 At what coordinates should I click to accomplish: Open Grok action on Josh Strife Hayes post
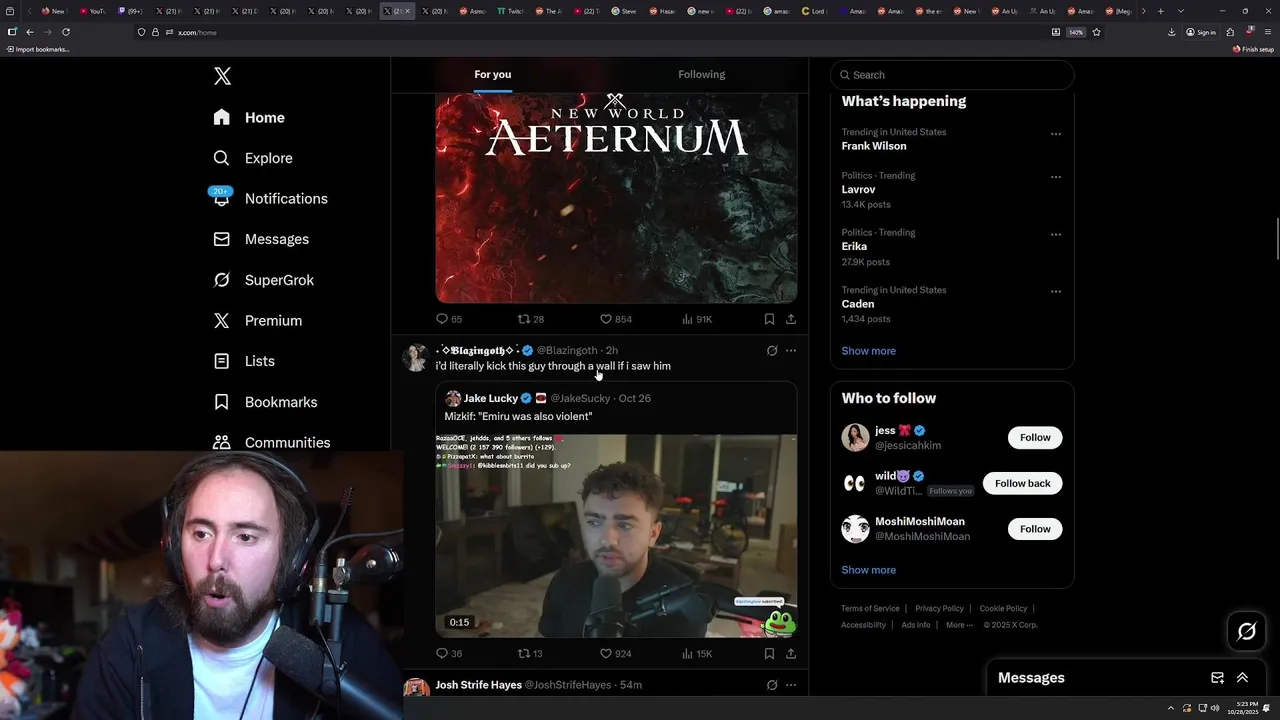point(772,685)
